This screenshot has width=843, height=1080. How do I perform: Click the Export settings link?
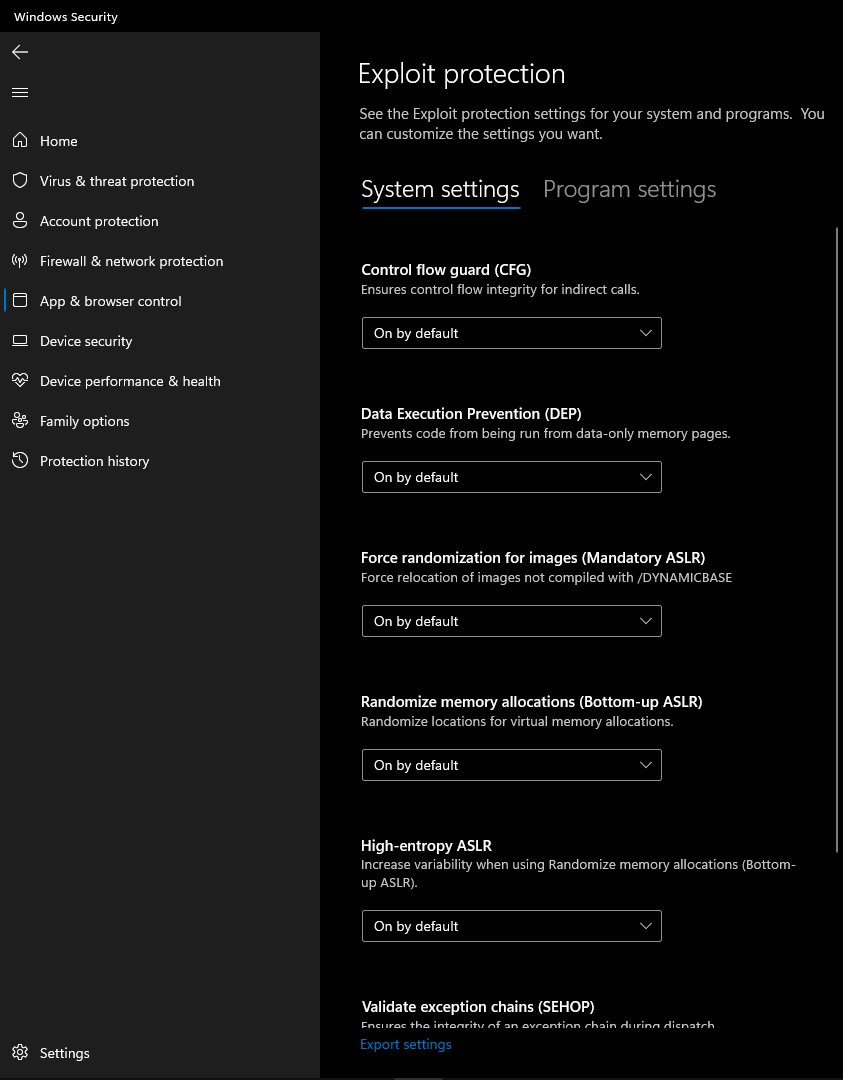point(406,1045)
